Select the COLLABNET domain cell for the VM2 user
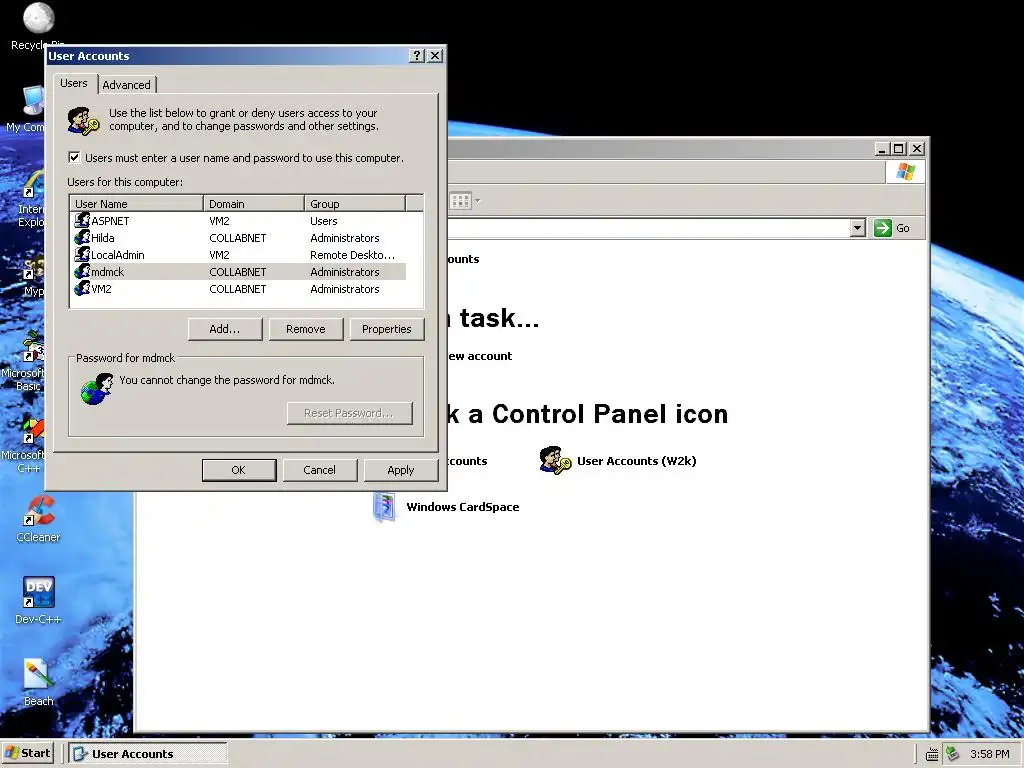1024x768 pixels. point(238,289)
